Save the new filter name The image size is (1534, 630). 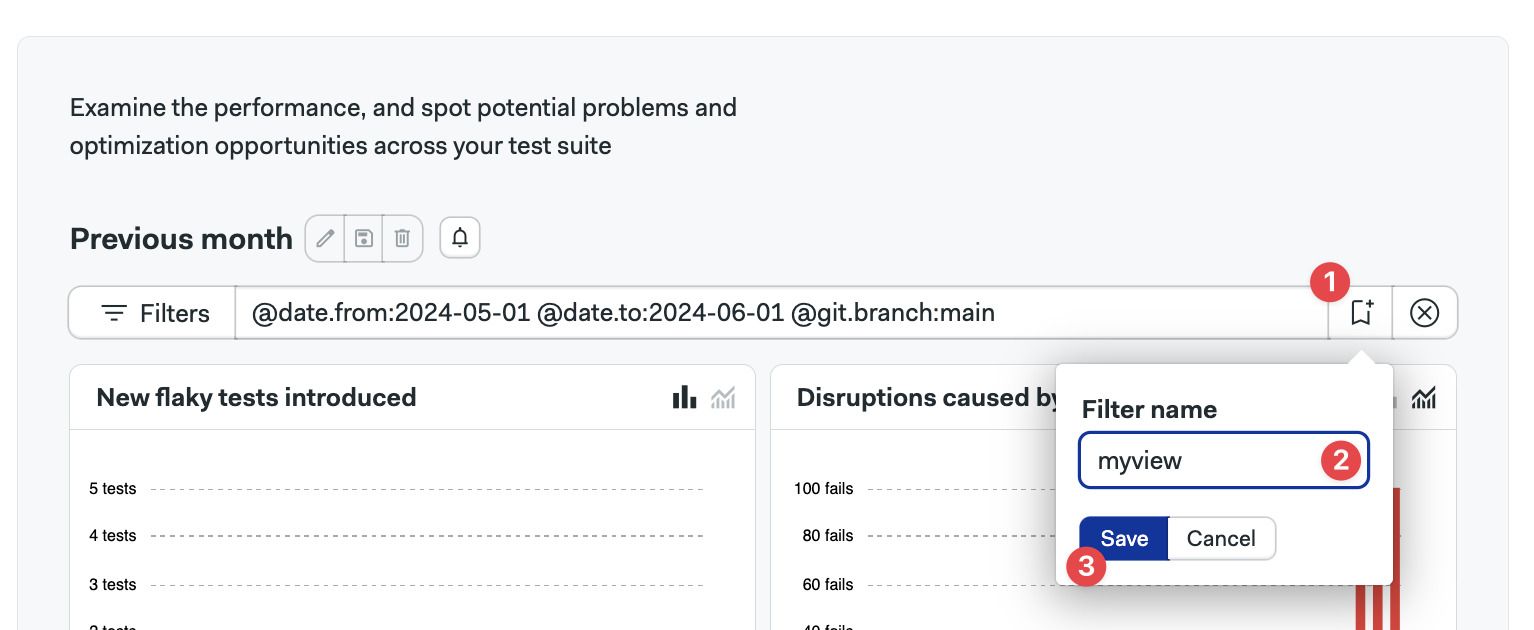[x=1124, y=539]
